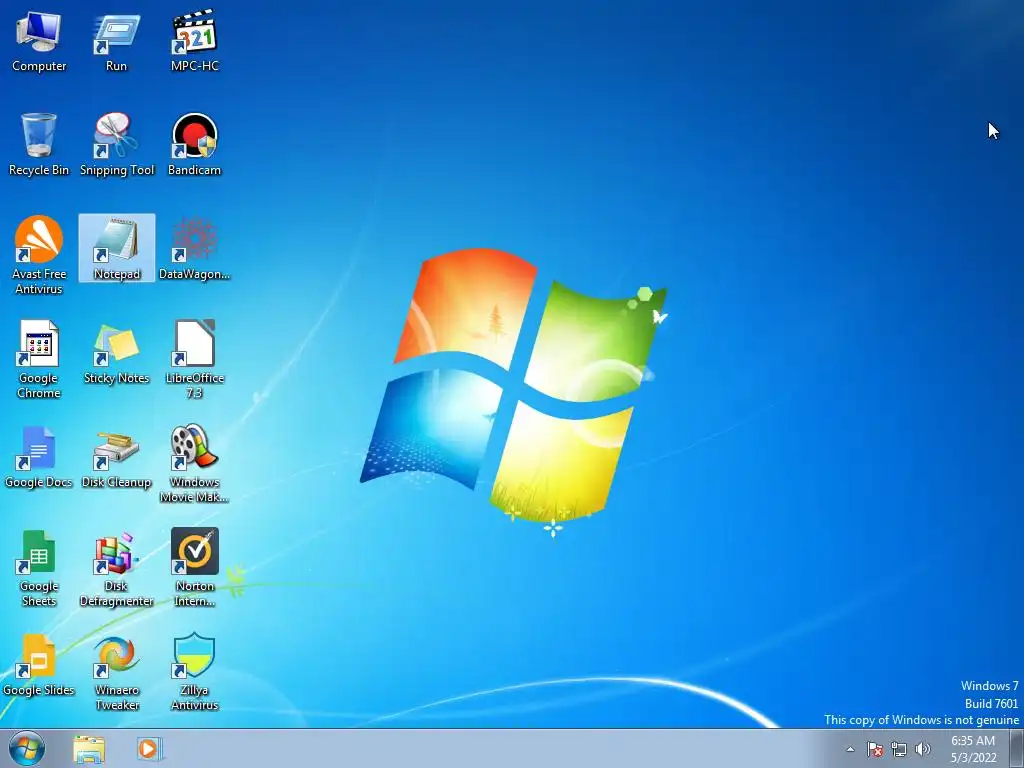Select the Bandicam shortcut icon
The image size is (1024, 768).
tap(194, 145)
